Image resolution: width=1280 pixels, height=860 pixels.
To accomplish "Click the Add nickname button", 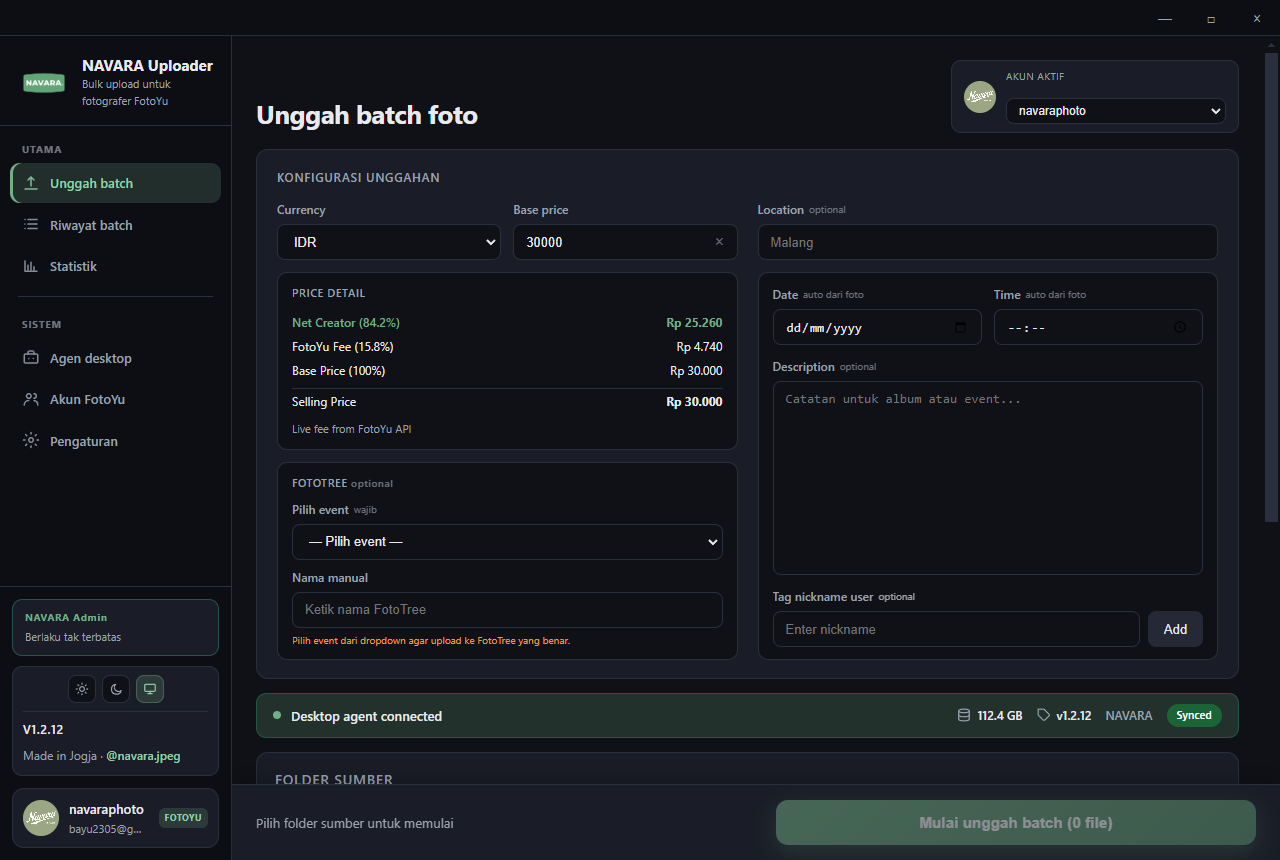I will [1175, 629].
